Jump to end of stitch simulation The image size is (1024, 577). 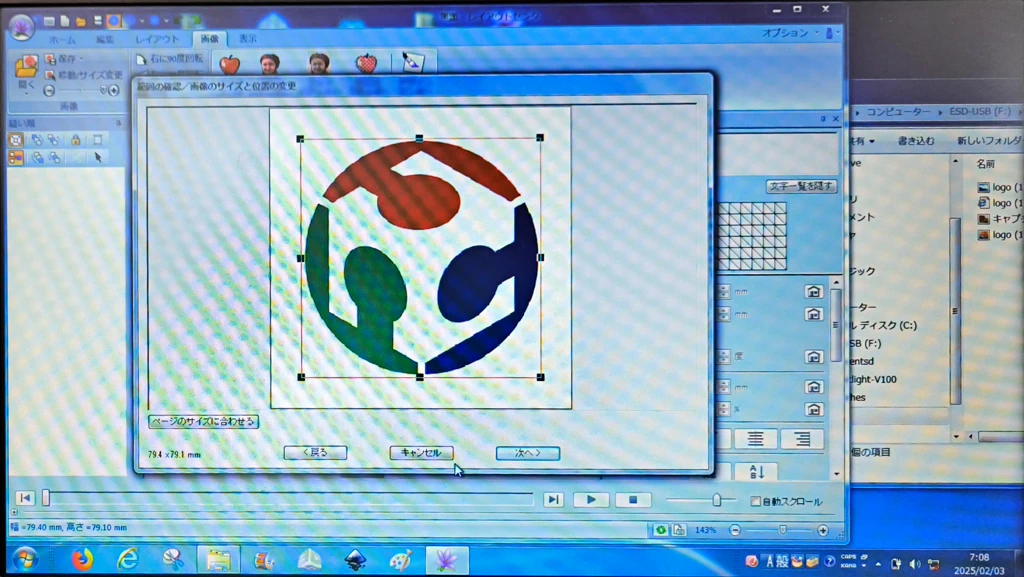coord(553,500)
